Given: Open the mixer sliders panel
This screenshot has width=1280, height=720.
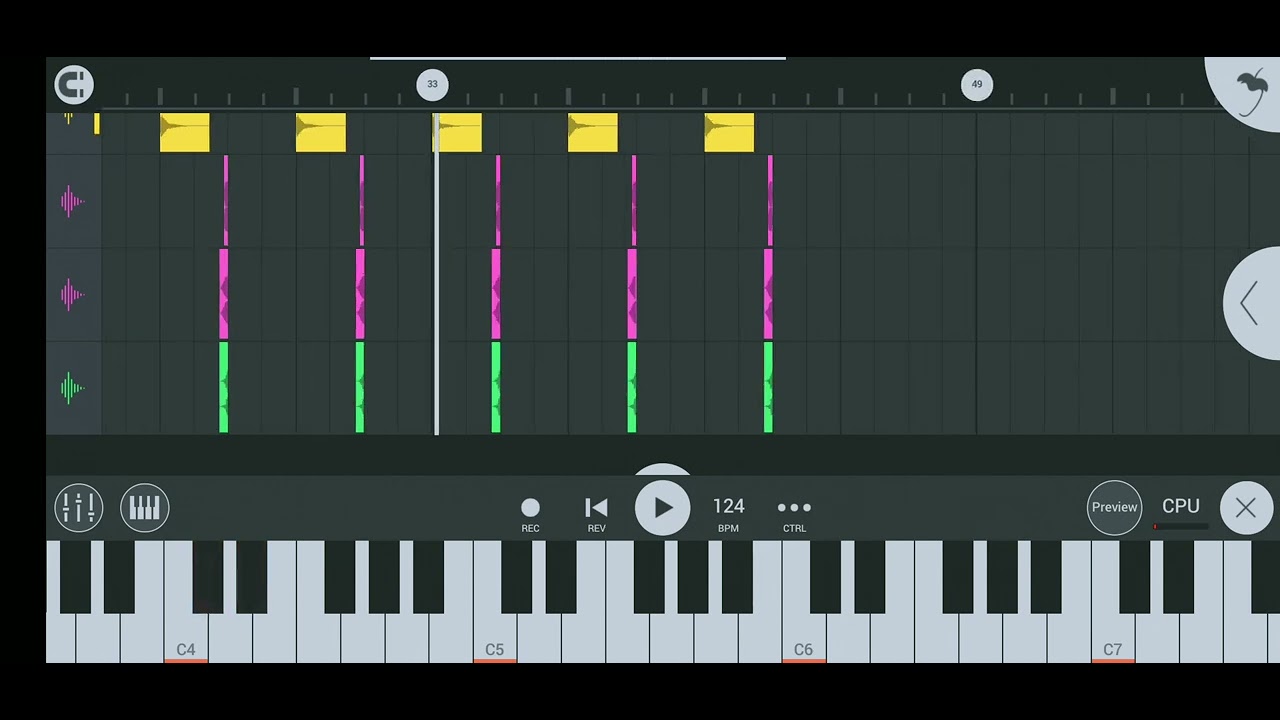Looking at the screenshot, I should (x=79, y=508).
